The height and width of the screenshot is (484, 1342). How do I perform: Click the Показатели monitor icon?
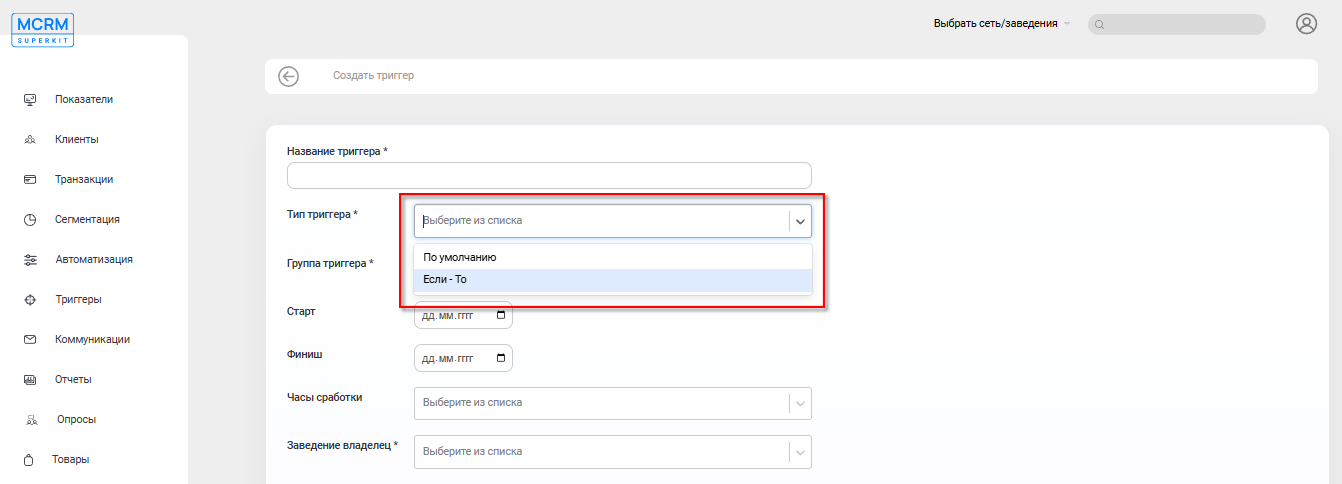tap(30, 99)
